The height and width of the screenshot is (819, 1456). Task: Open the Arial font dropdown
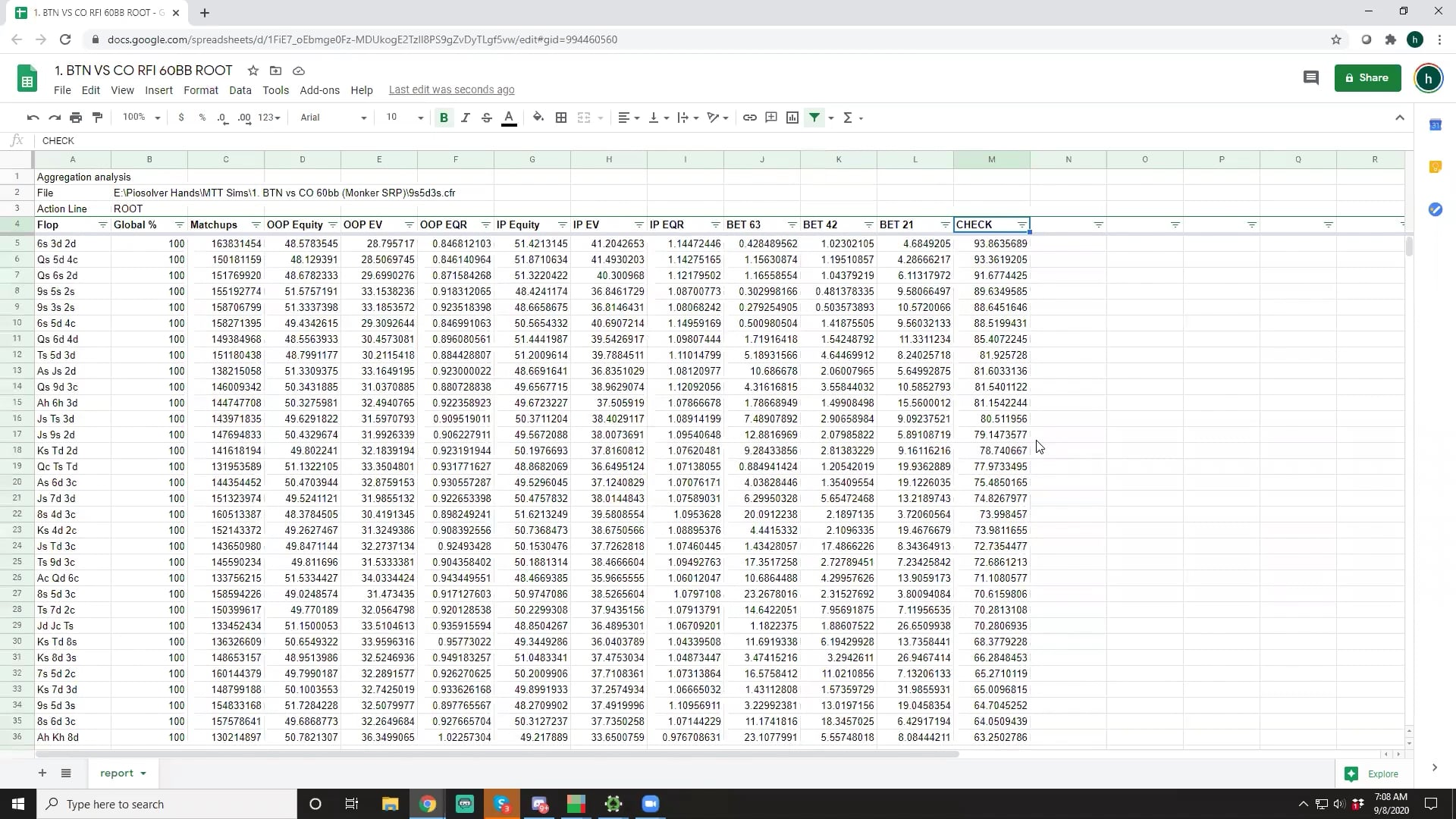(x=333, y=118)
